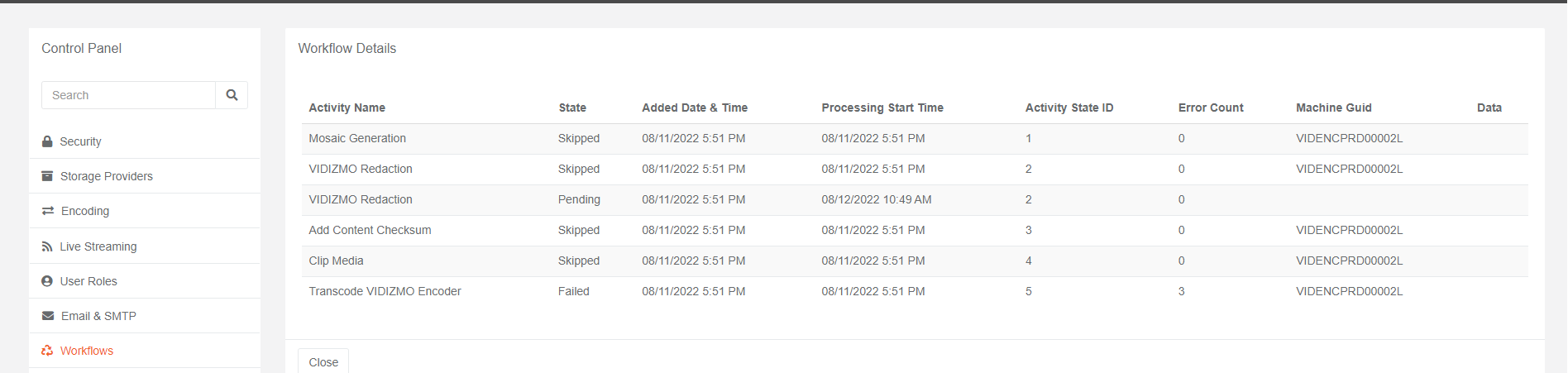Click the Workflows recycle icon
Screen dimensions: 1568x373
point(47,351)
